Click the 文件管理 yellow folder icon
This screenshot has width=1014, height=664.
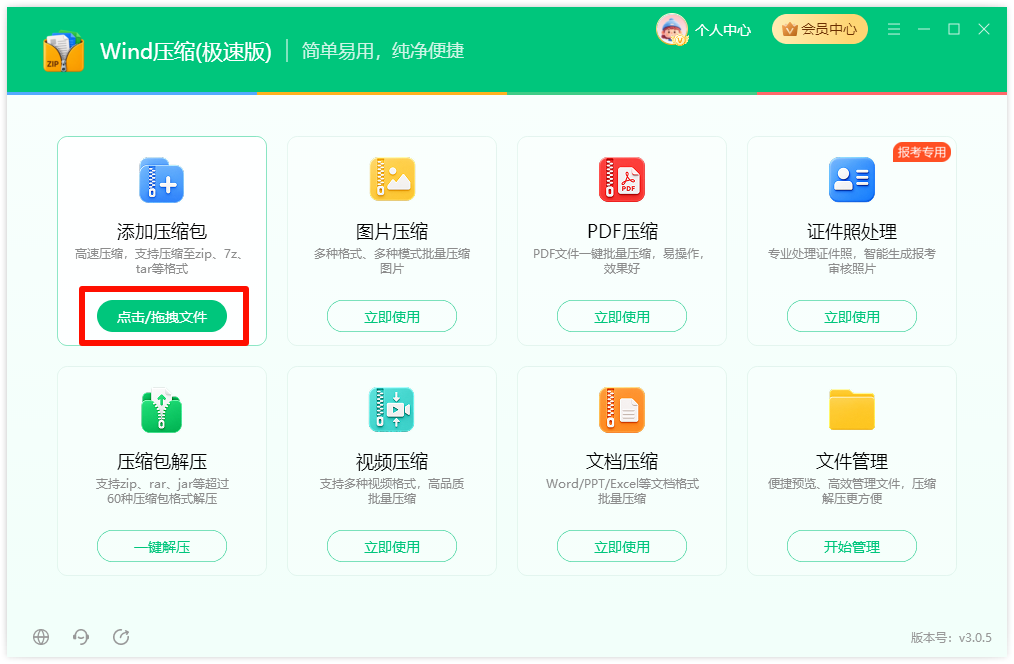(x=852, y=410)
